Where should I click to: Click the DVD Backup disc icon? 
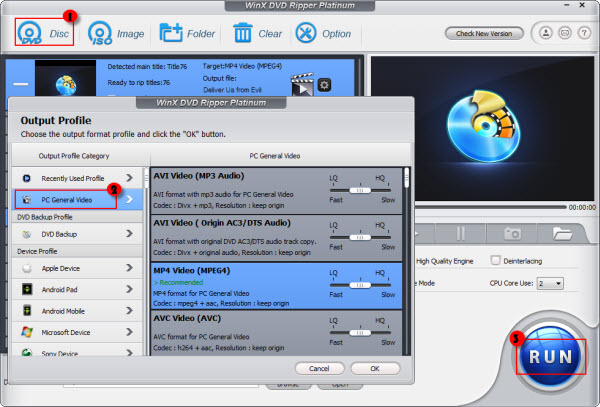(26, 234)
